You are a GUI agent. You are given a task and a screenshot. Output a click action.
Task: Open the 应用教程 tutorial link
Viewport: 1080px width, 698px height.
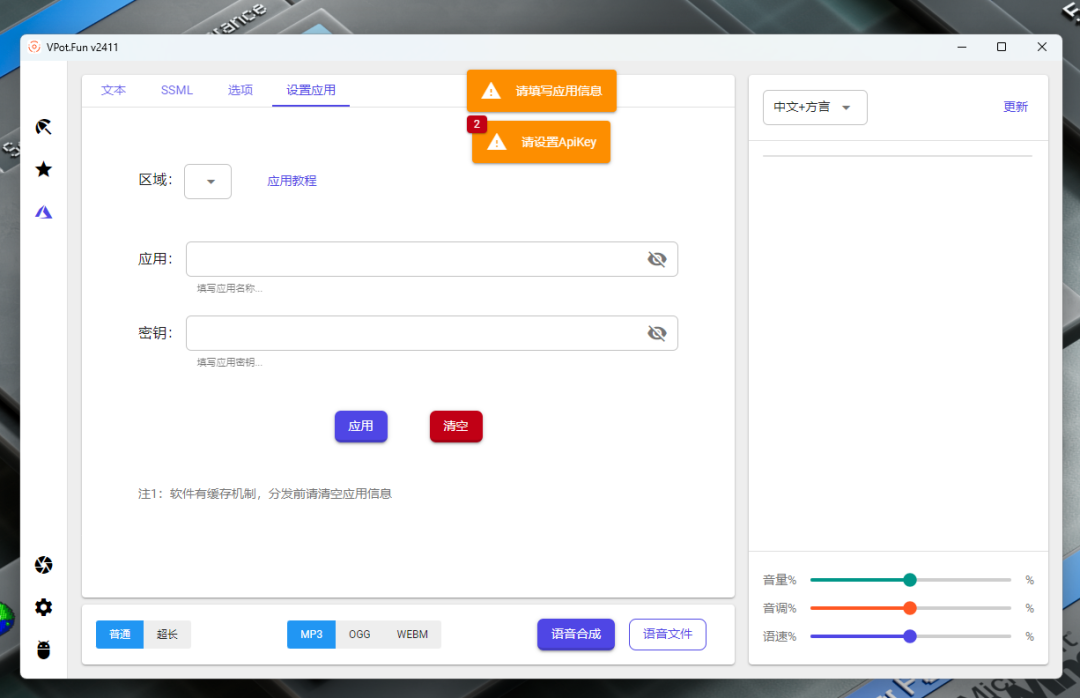292,181
